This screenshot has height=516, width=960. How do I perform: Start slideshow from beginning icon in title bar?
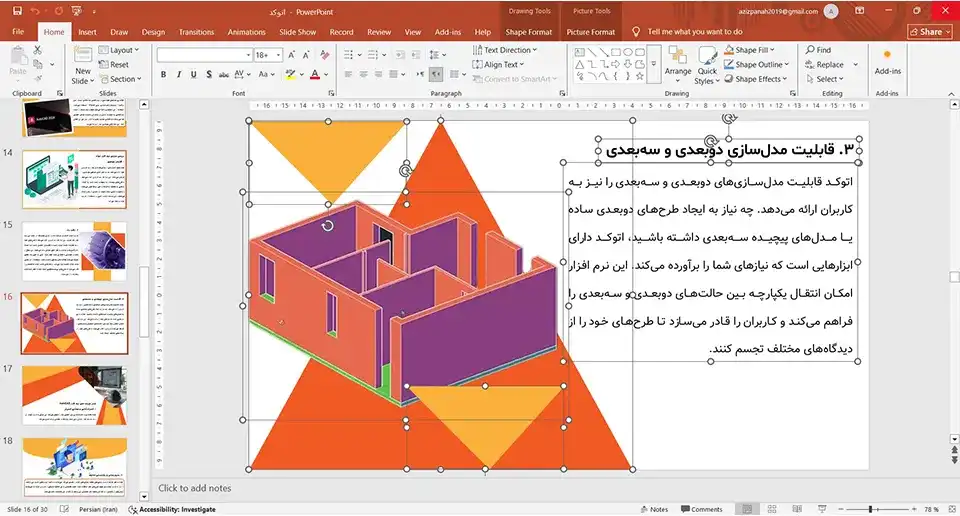[77, 11]
